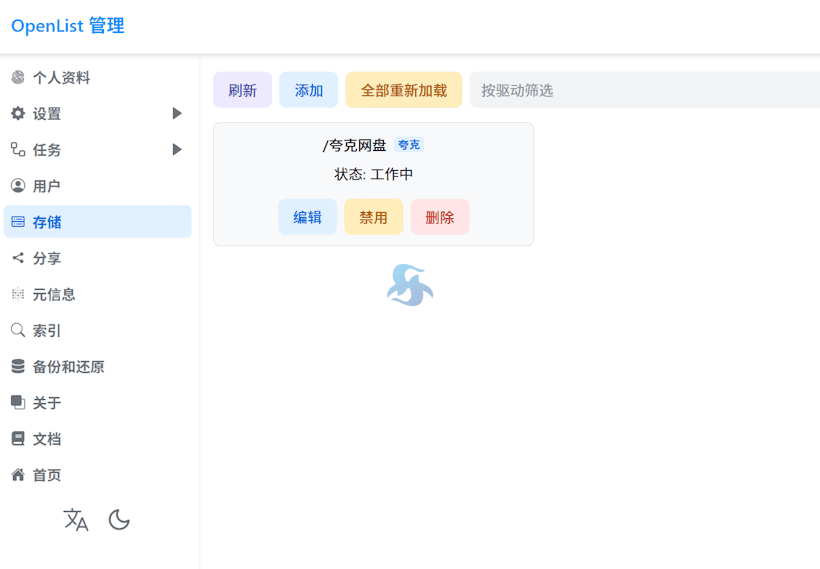Click the 索引 magnifier icon
The height and width of the screenshot is (569, 820).
pyautogui.click(x=18, y=330)
